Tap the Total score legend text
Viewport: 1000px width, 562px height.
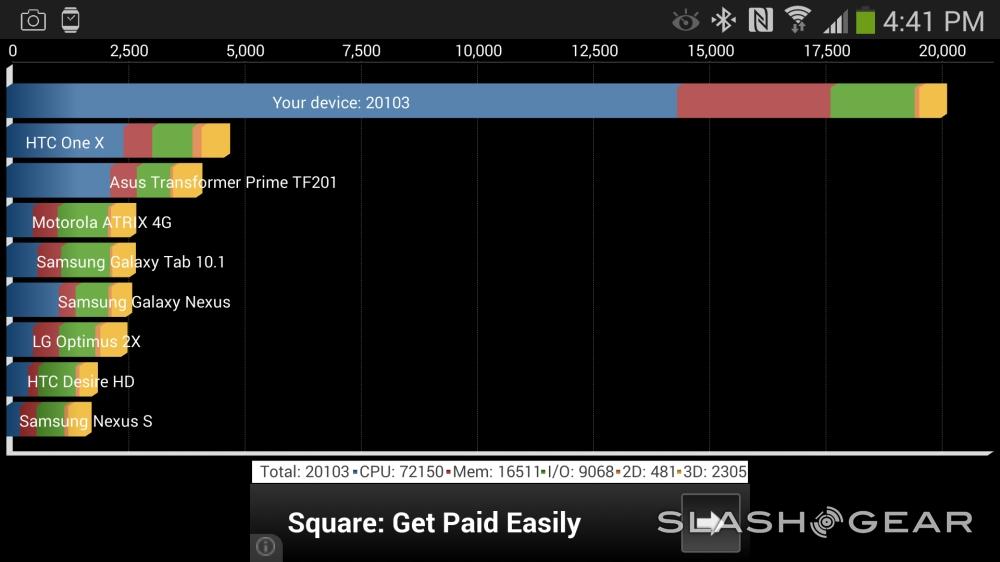coord(304,472)
